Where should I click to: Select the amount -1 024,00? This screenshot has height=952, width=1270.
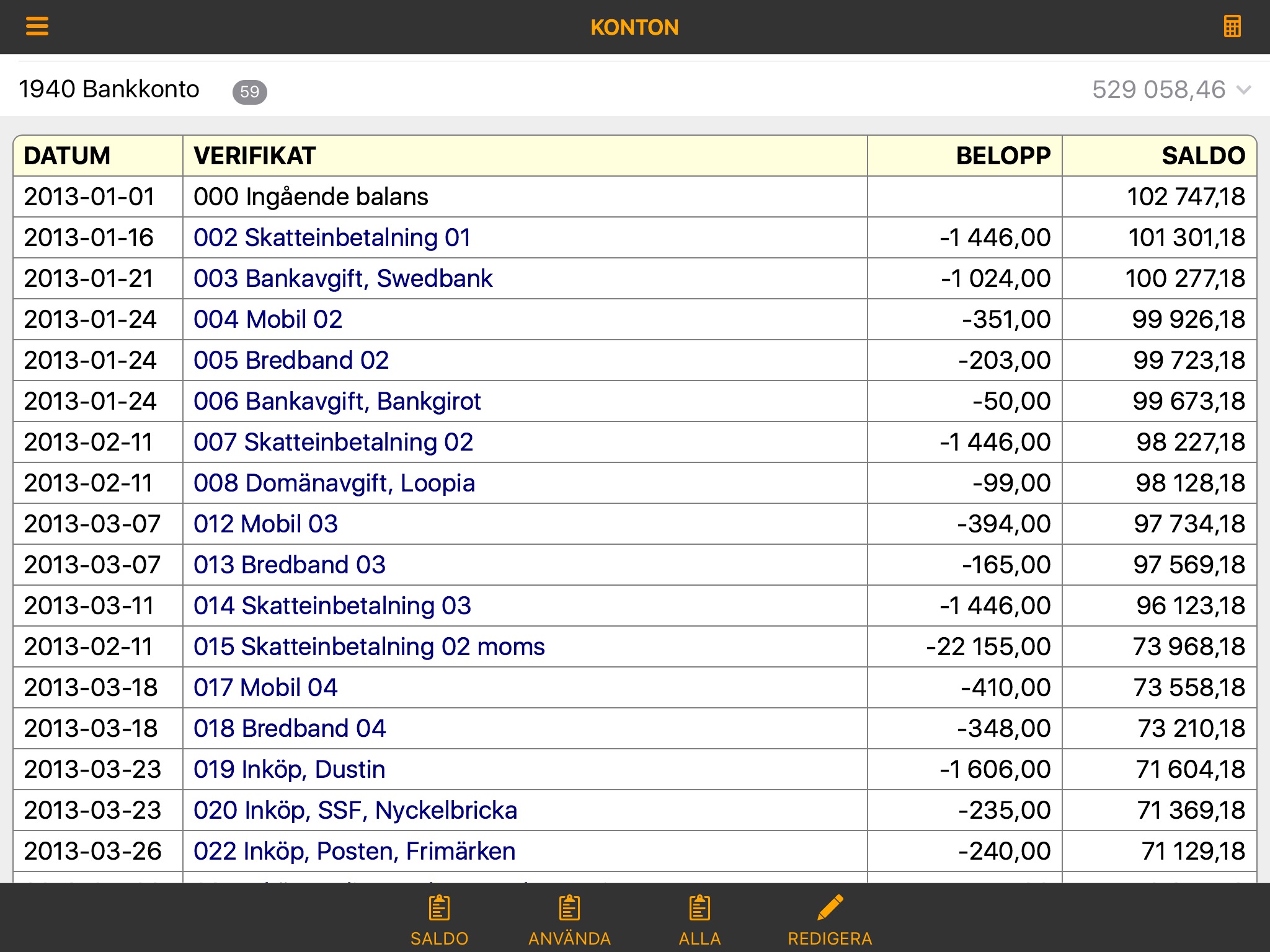tap(996, 278)
